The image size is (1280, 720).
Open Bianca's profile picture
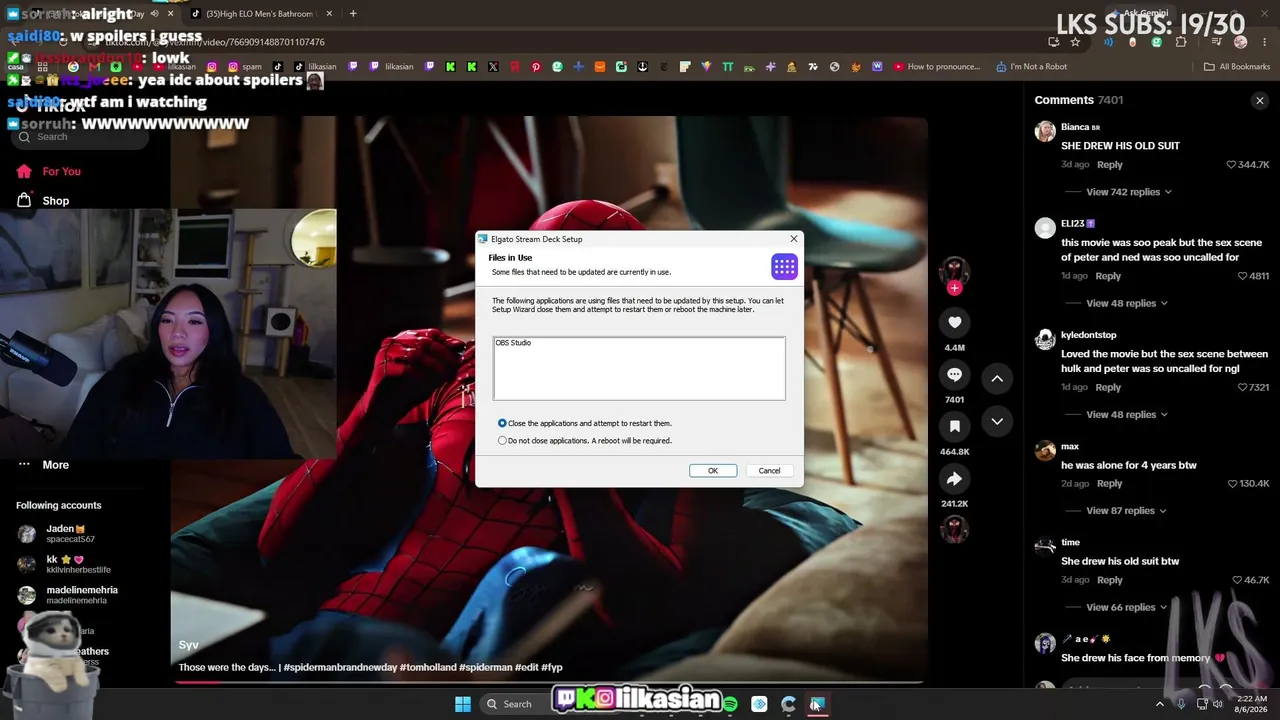(1045, 131)
